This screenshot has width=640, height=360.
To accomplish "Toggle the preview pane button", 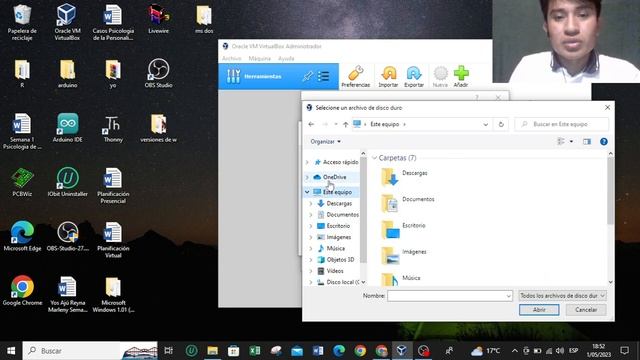I will pyautogui.click(x=587, y=142).
